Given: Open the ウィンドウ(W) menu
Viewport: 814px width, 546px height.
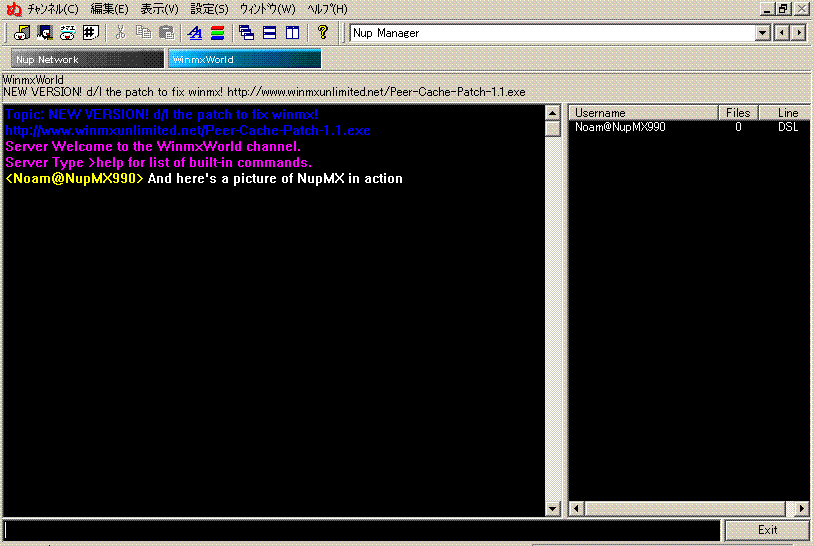Looking at the screenshot, I should pos(267,9).
